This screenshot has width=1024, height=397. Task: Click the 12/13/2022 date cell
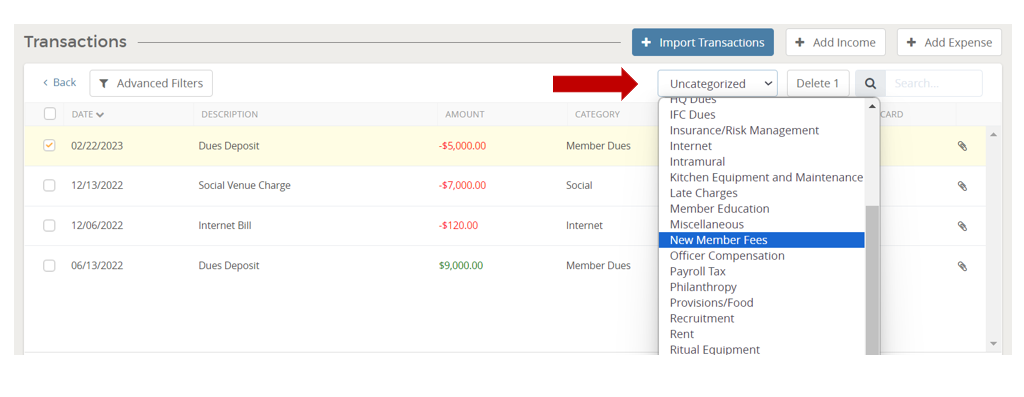click(x=97, y=185)
